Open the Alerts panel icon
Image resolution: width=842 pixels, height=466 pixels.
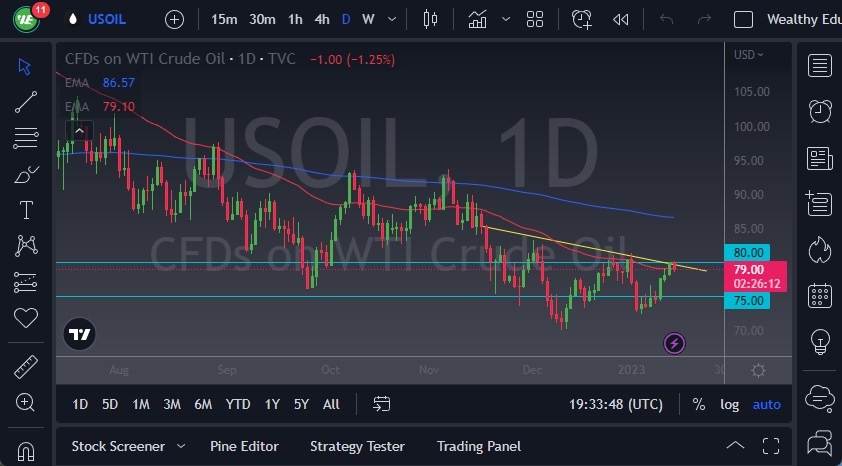point(821,110)
